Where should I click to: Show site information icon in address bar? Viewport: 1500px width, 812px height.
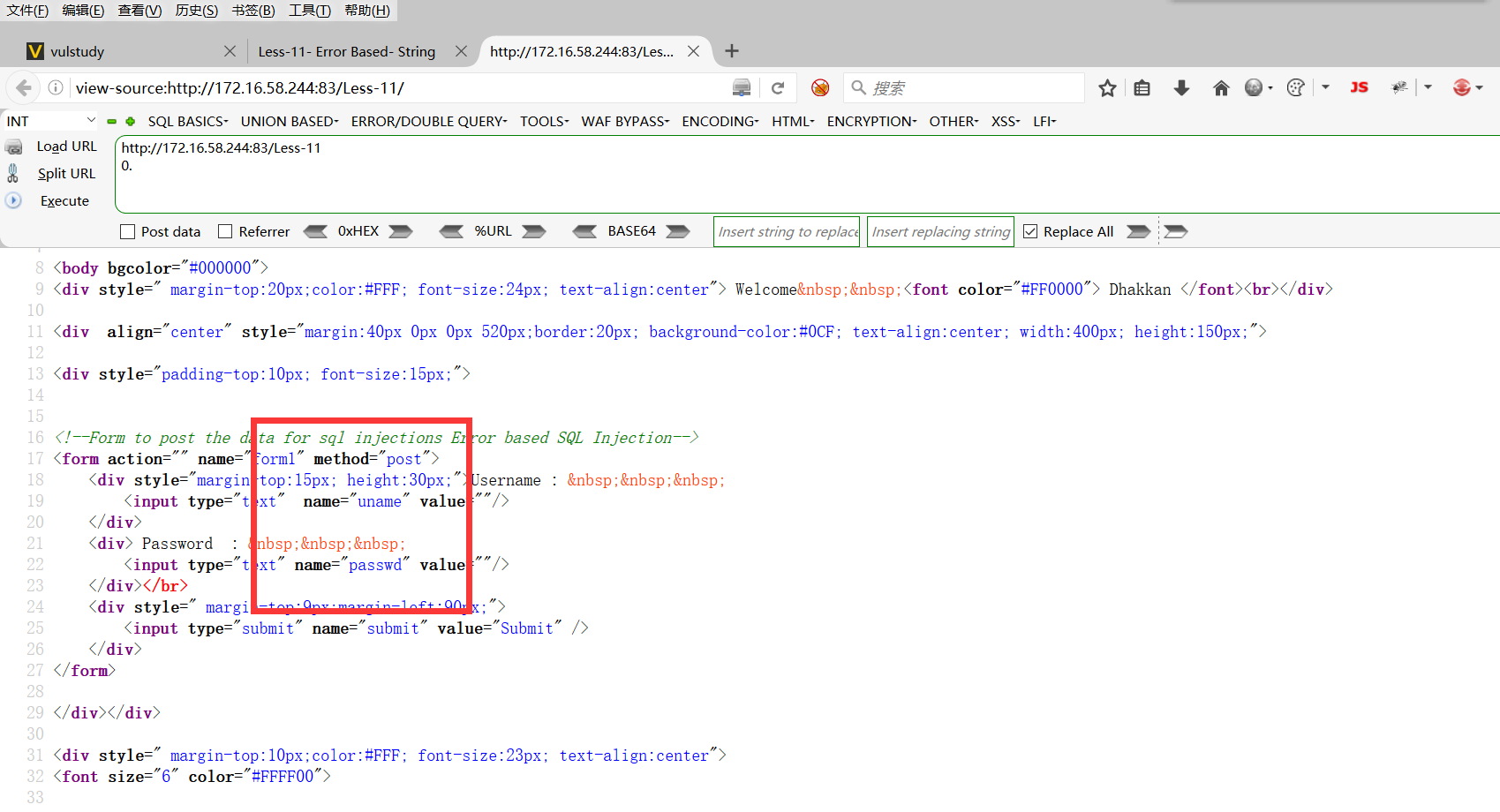[x=56, y=87]
